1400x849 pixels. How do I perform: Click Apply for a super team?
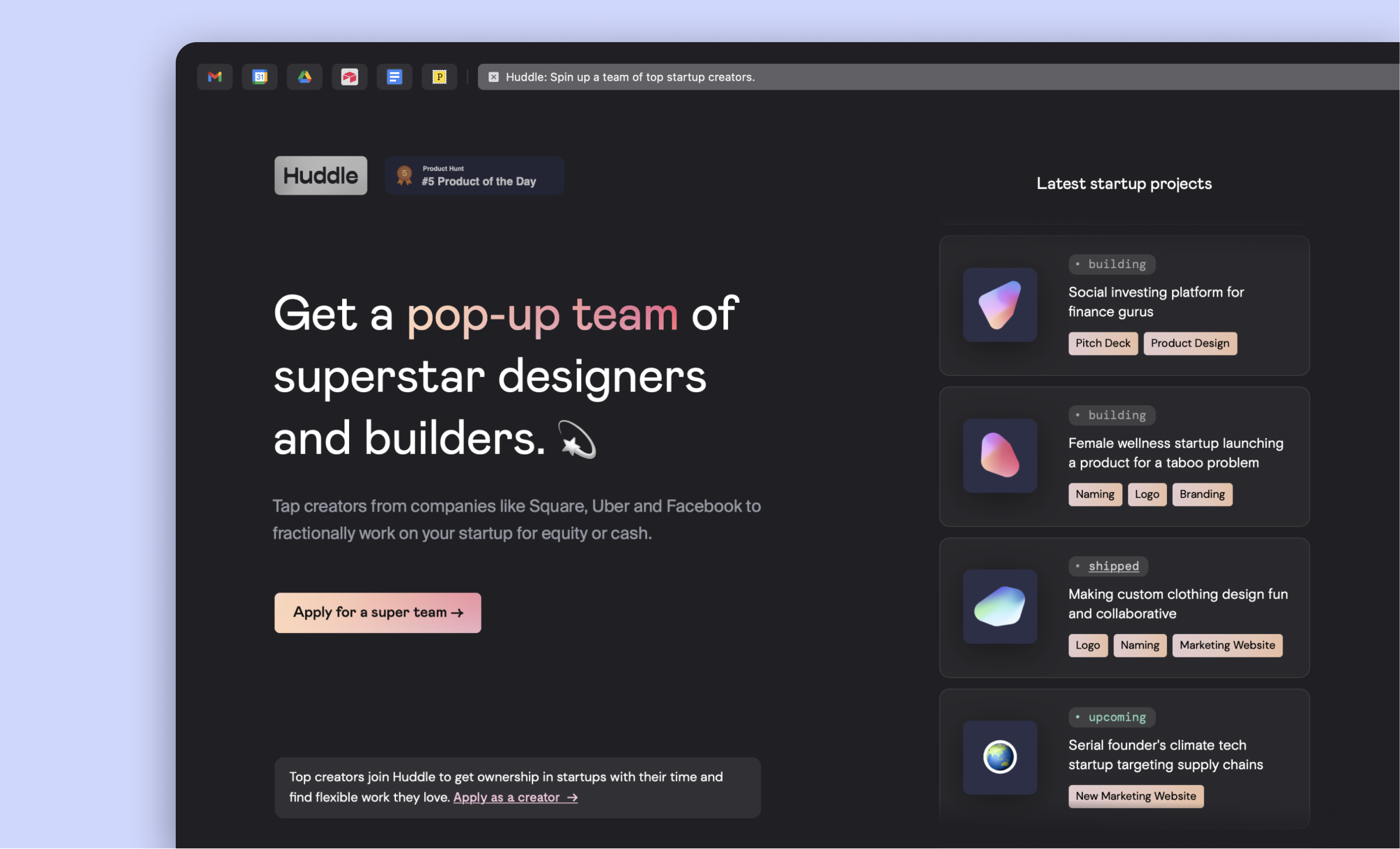point(377,612)
